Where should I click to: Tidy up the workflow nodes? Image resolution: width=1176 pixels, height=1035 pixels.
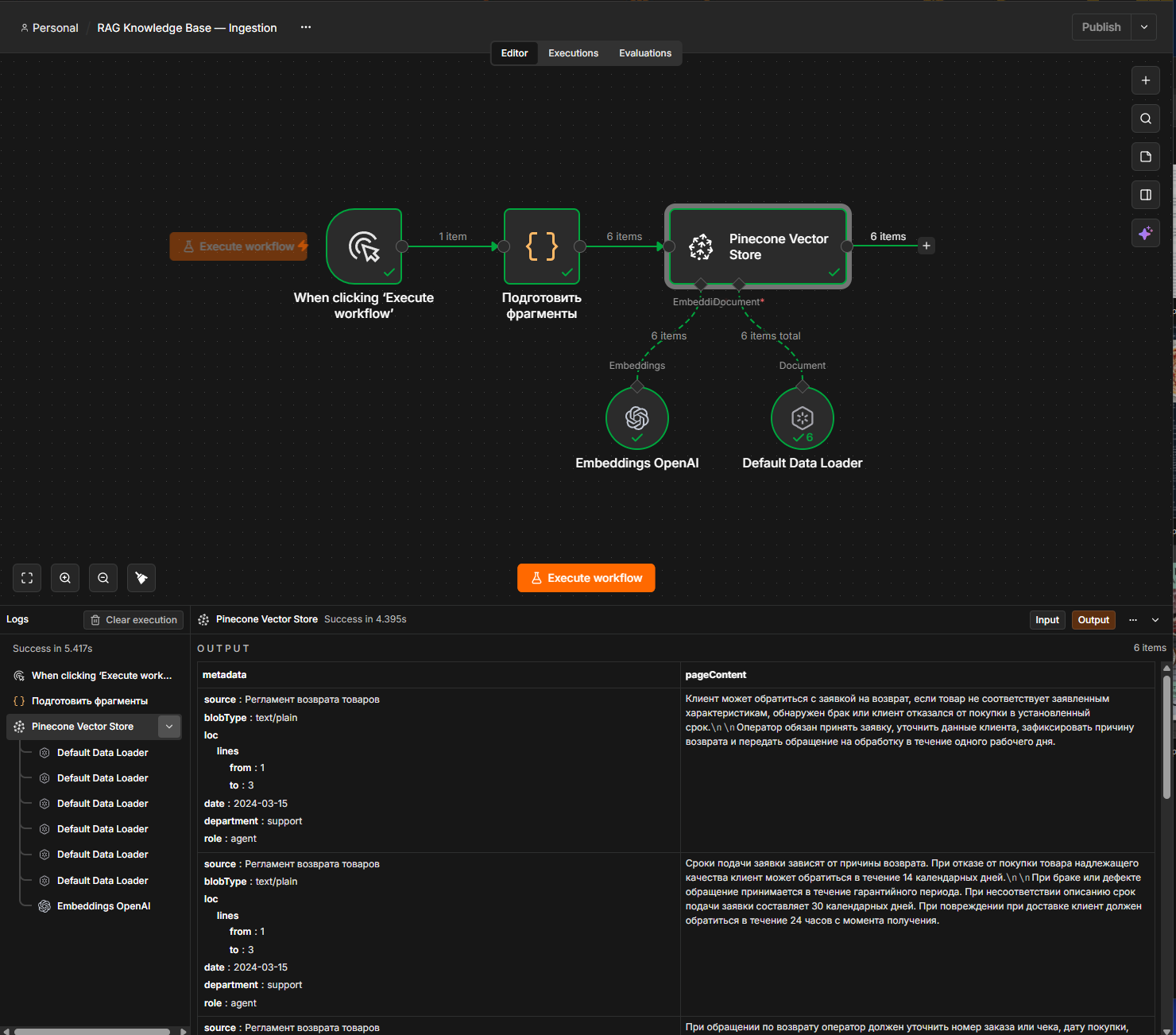141,578
